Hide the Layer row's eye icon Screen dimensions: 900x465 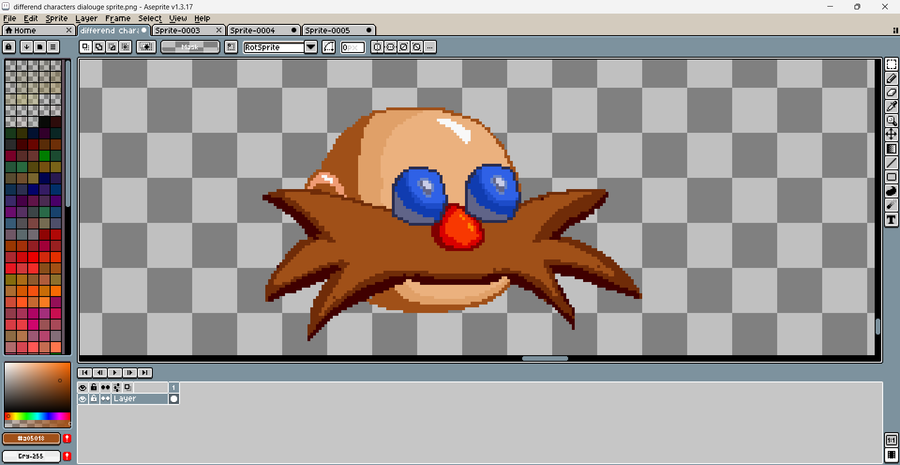point(83,399)
